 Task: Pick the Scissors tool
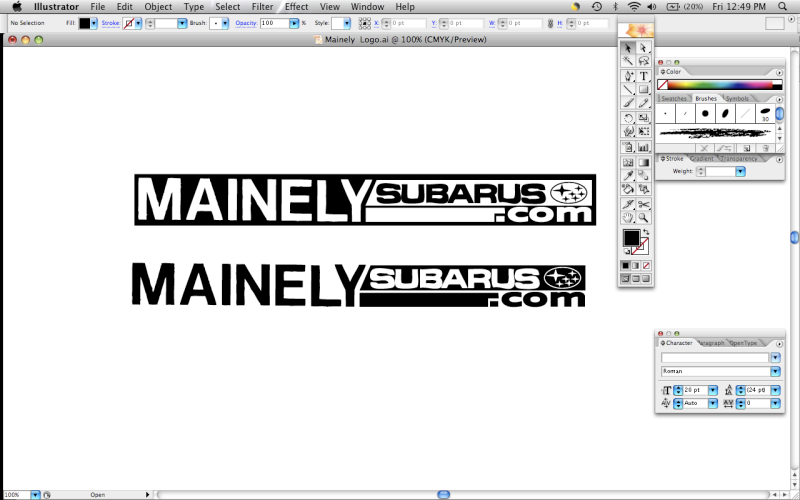tap(643, 205)
